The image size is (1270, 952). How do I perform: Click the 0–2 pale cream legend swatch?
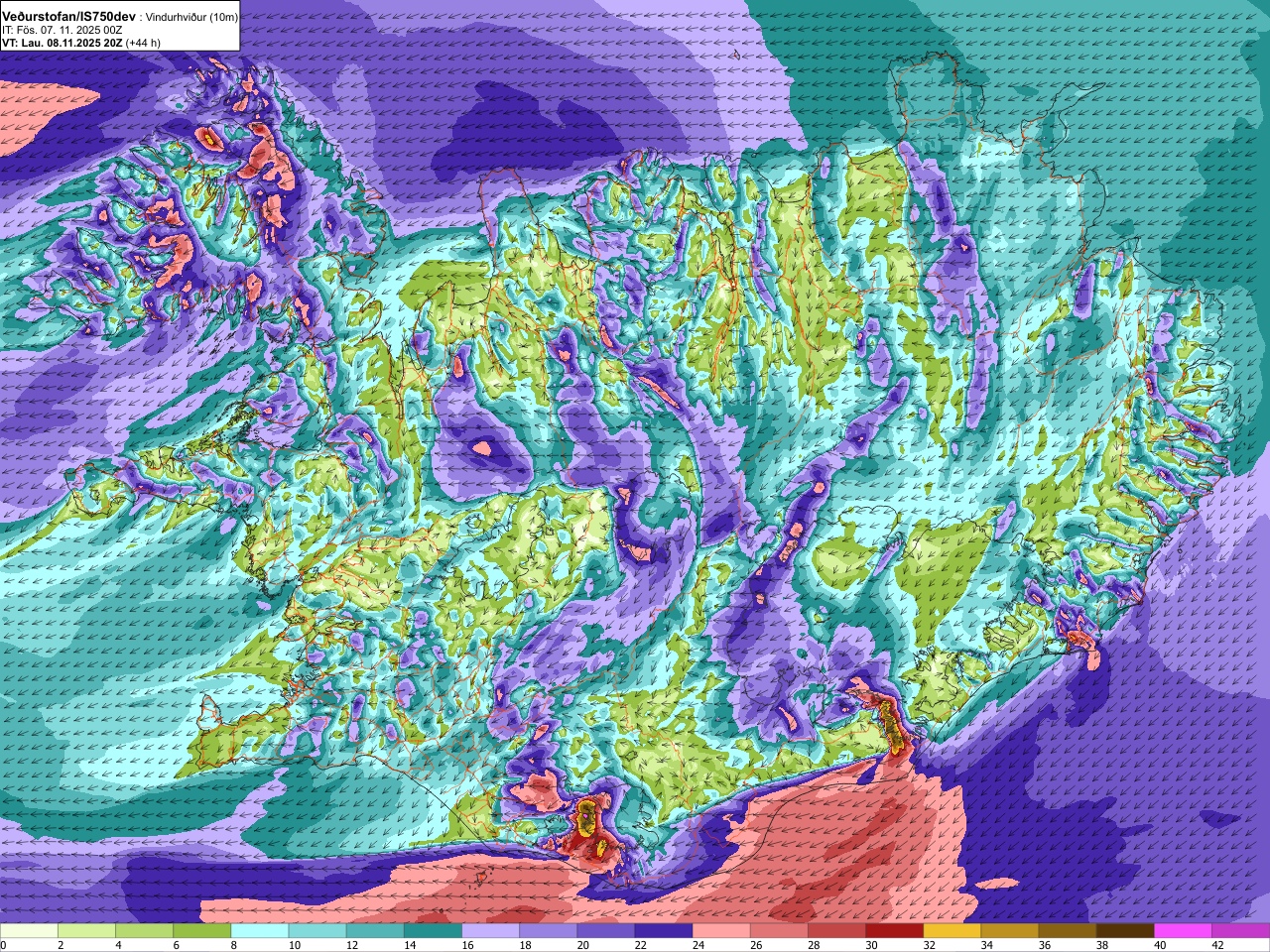tap(29, 931)
